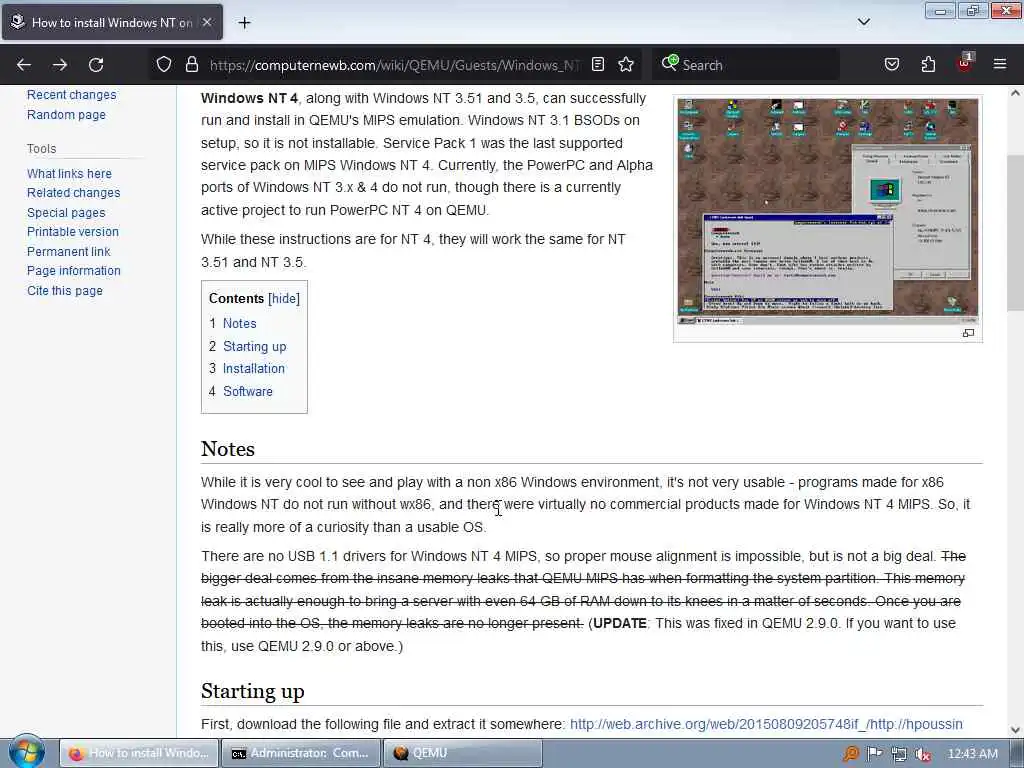The image size is (1024, 768).
Task: Click the bold UPDATE text
Action: click(620, 624)
